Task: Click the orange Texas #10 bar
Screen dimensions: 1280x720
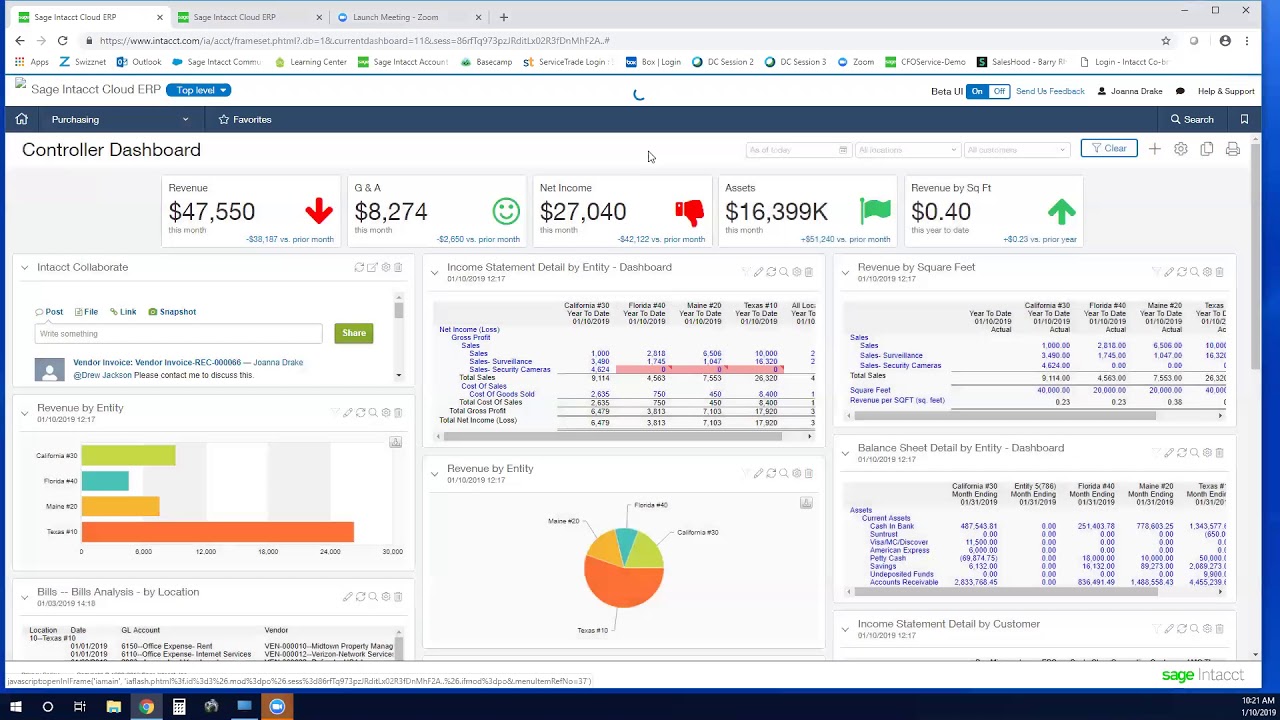Action: click(217, 532)
